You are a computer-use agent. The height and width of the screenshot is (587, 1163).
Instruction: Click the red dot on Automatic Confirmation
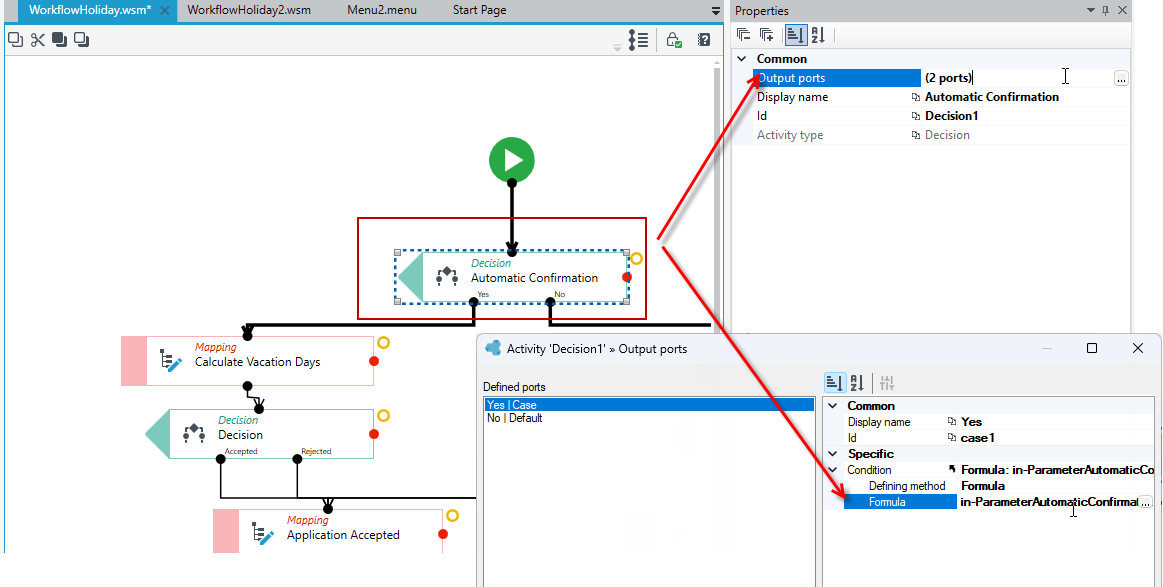pyautogui.click(x=627, y=277)
